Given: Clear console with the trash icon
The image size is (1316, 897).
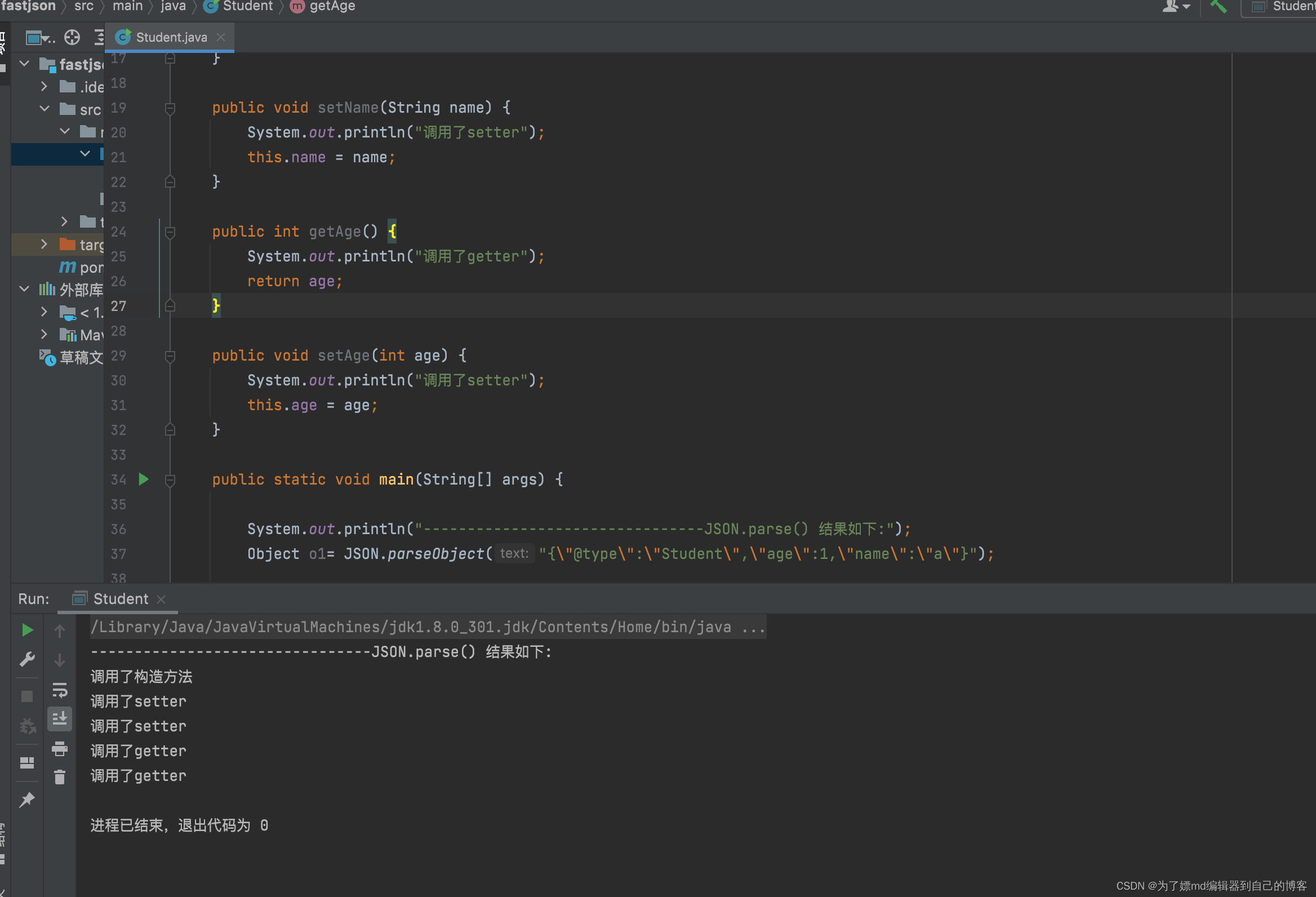Looking at the screenshot, I should pos(60,776).
